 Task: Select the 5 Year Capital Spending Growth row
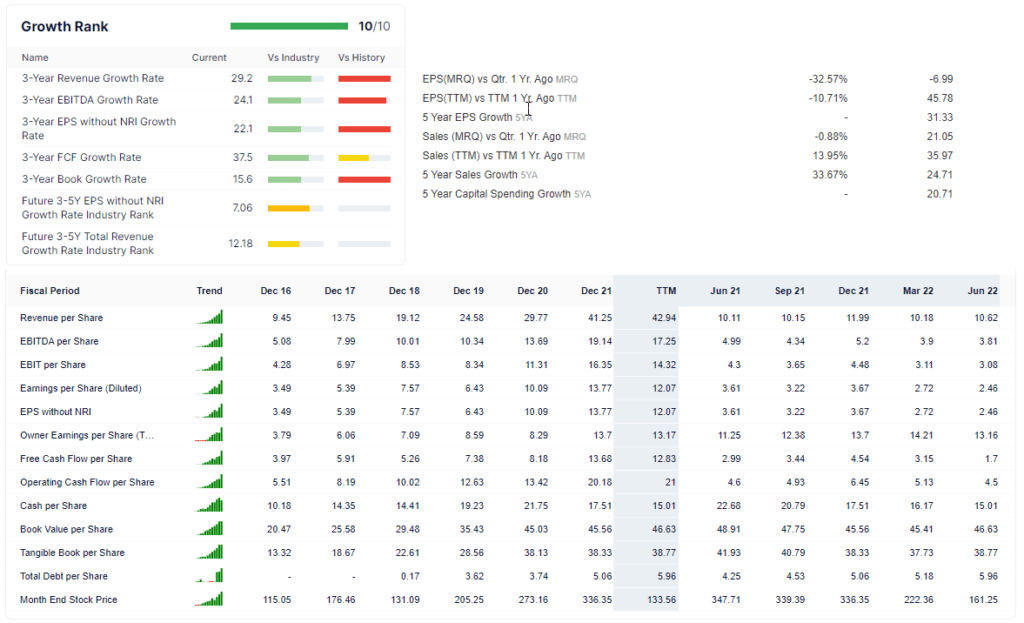pos(688,194)
